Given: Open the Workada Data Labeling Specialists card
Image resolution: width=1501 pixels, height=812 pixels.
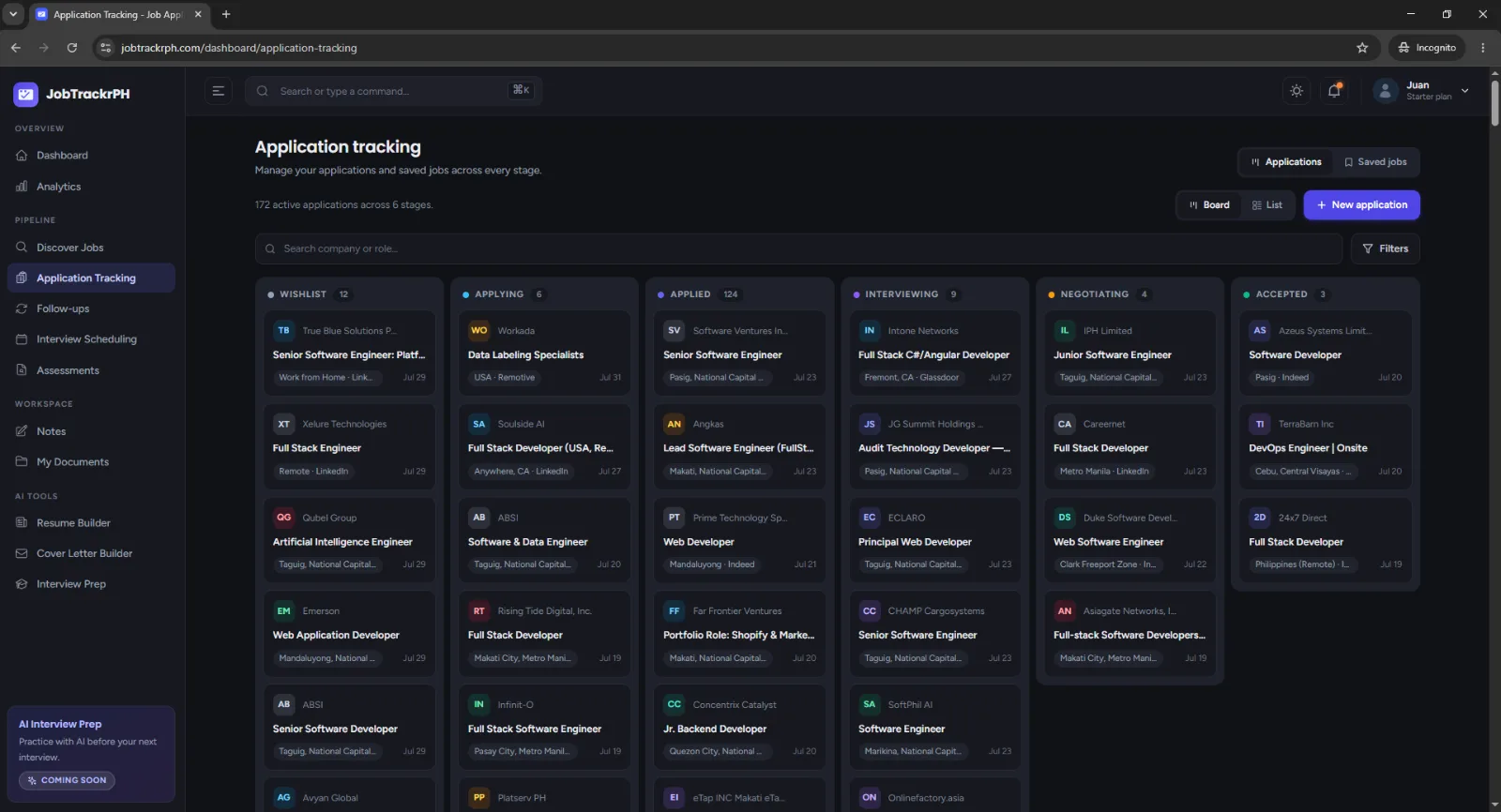Looking at the screenshot, I should pyautogui.click(x=544, y=353).
